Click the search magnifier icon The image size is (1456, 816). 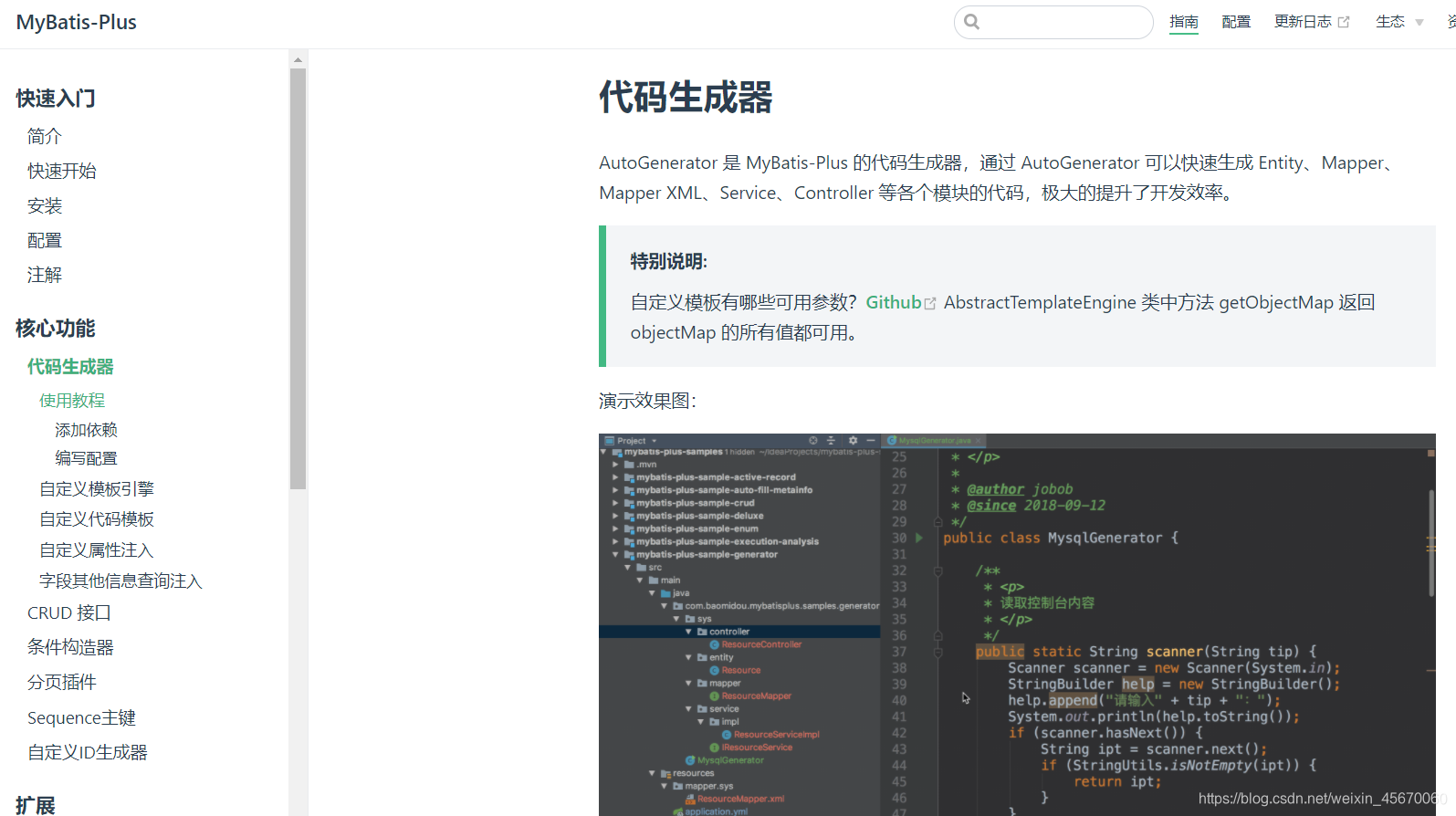pyautogui.click(x=972, y=22)
